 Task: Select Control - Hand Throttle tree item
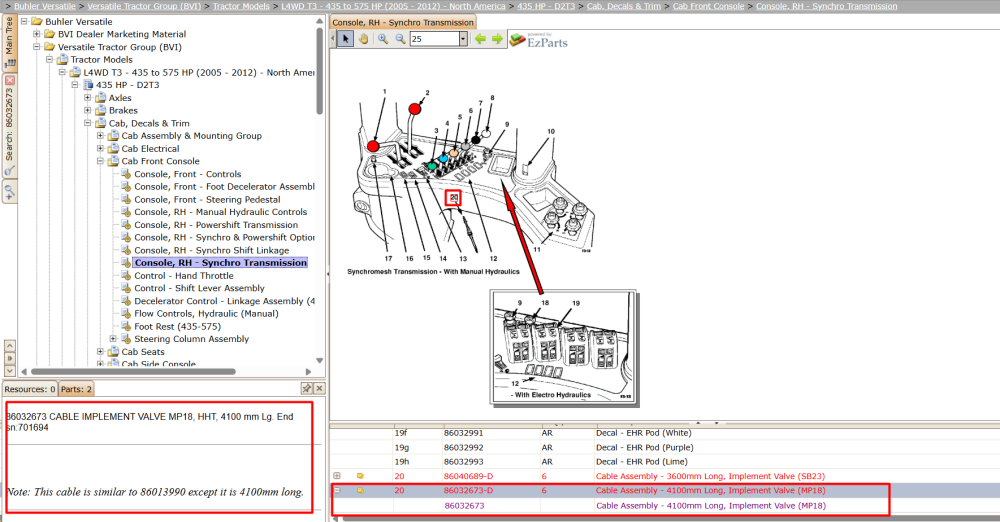point(184,276)
